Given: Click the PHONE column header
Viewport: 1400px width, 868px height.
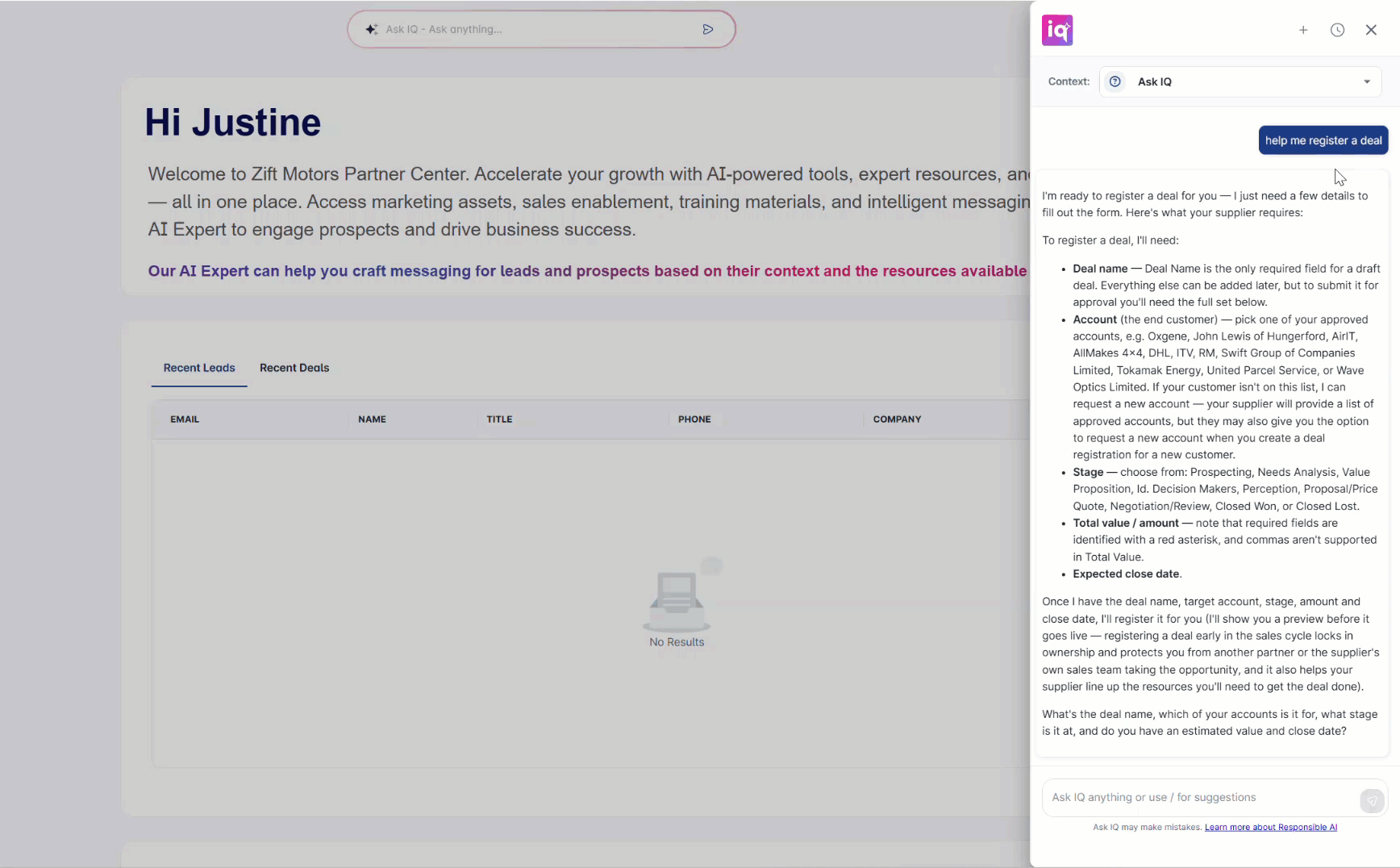Looking at the screenshot, I should [694, 419].
